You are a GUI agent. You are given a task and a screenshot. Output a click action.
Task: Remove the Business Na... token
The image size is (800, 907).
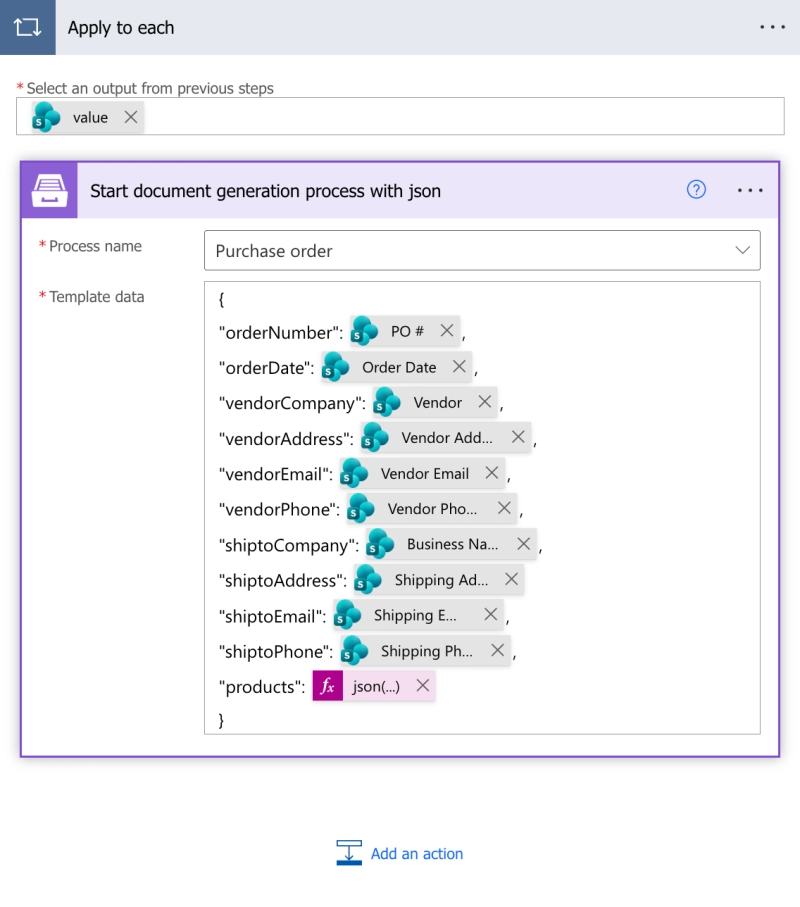coord(523,544)
